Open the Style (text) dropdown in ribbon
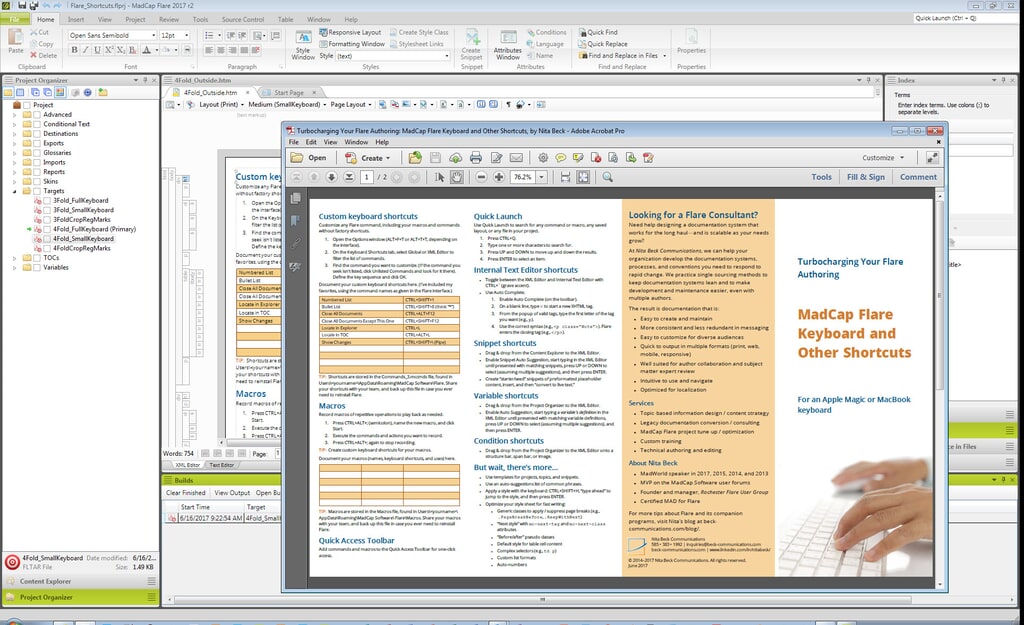 click(447, 56)
